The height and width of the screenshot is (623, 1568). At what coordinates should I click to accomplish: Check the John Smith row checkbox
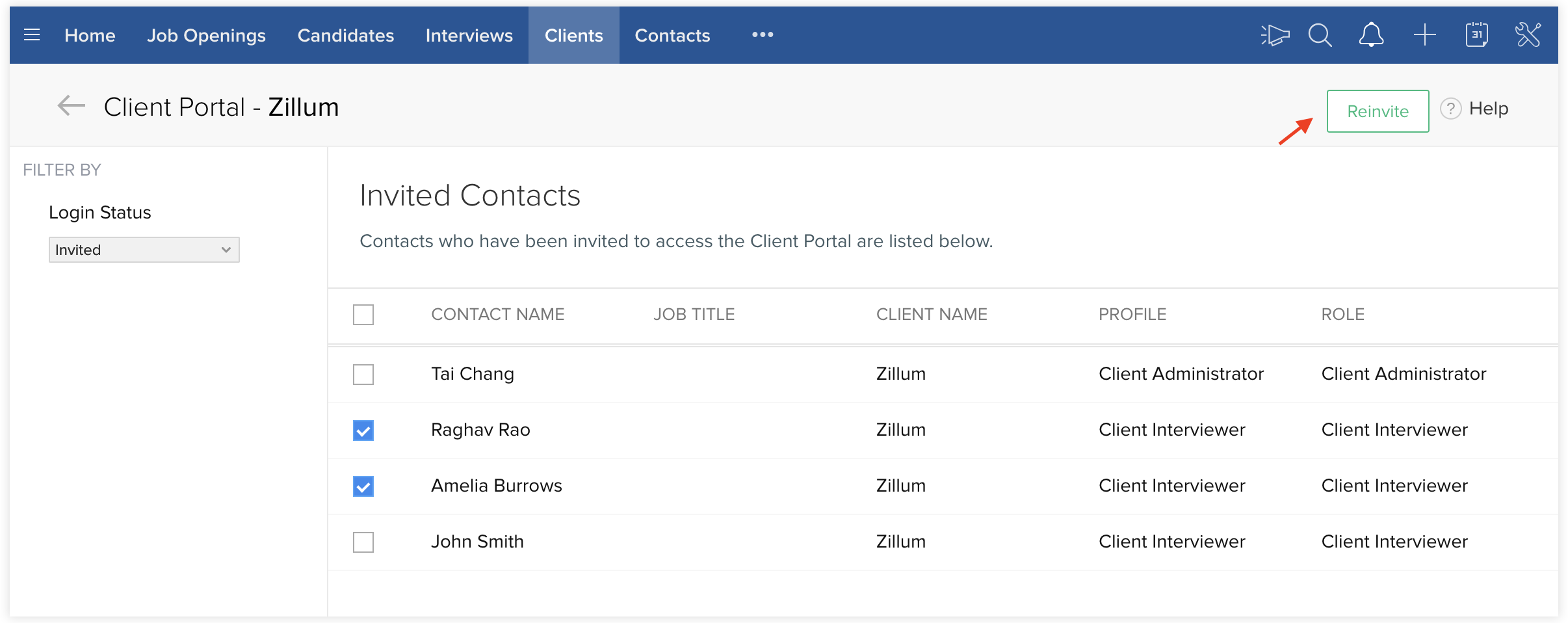(363, 542)
